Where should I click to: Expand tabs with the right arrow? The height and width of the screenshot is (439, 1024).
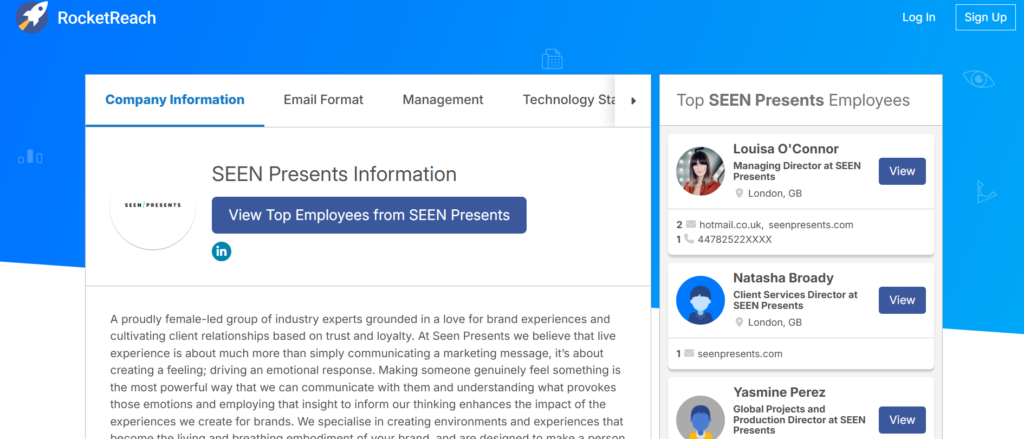pyautogui.click(x=633, y=101)
